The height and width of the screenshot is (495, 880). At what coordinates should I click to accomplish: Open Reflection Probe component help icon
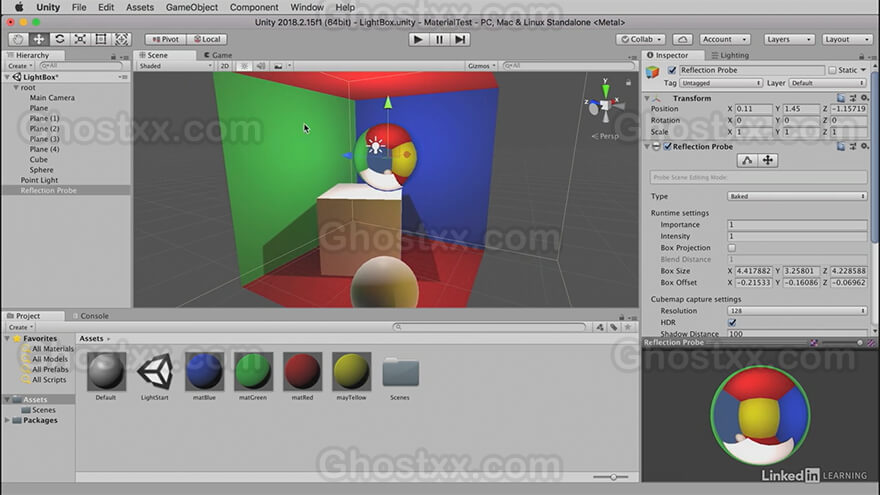click(840, 146)
